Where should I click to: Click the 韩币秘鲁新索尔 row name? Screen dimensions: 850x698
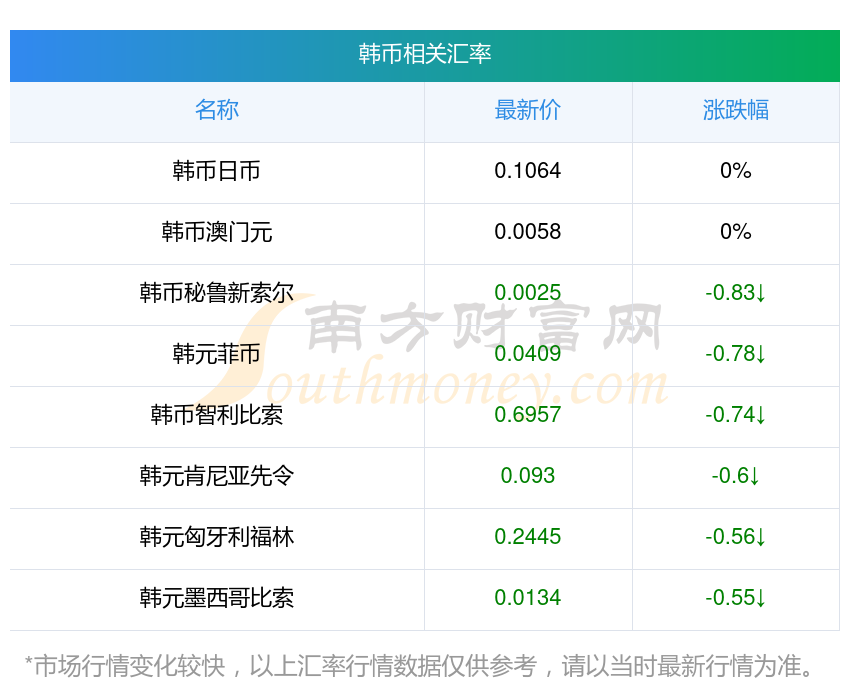coord(217,293)
